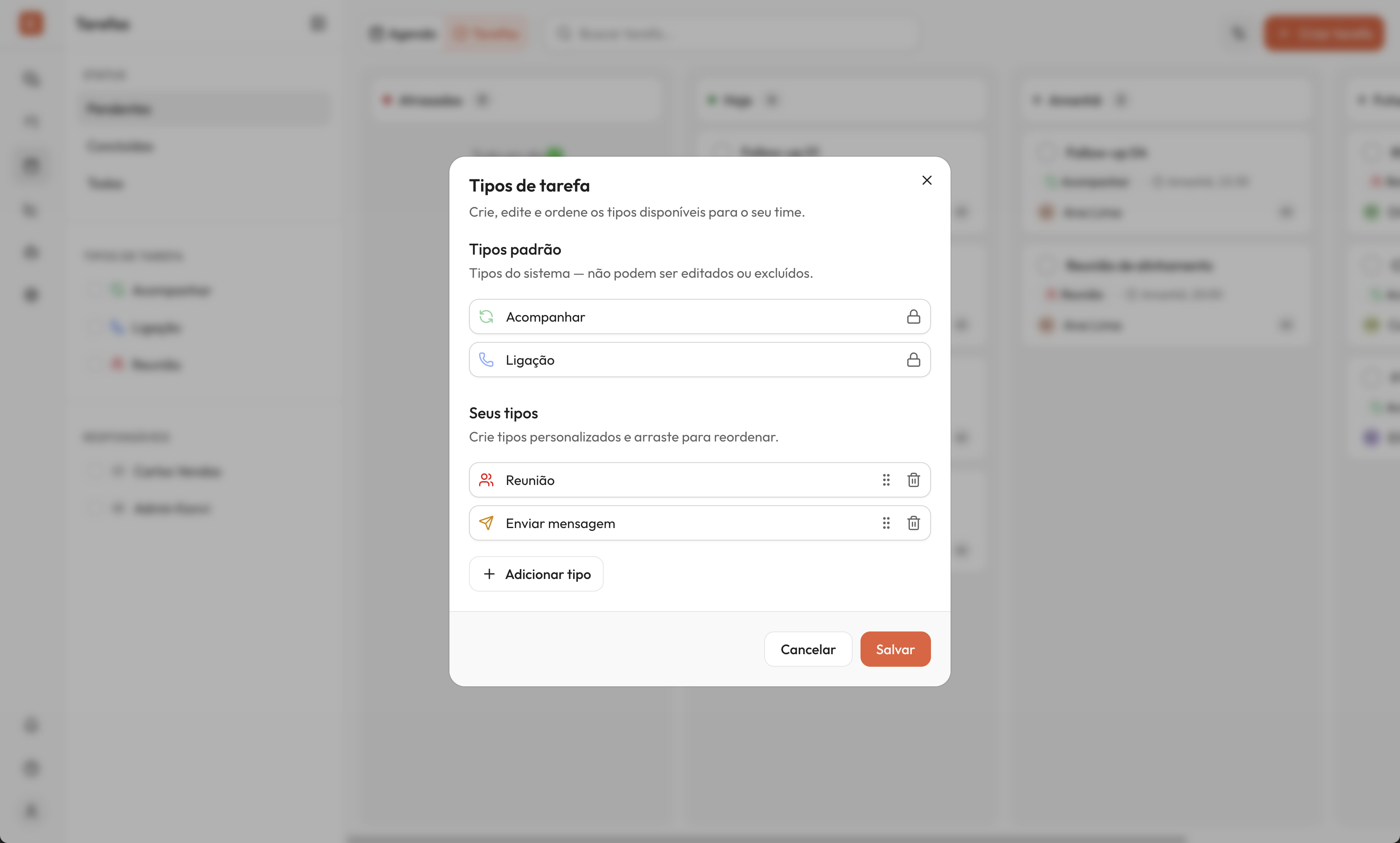Close the Tipos de tarefa dialog
The image size is (1400, 843).
click(x=927, y=180)
